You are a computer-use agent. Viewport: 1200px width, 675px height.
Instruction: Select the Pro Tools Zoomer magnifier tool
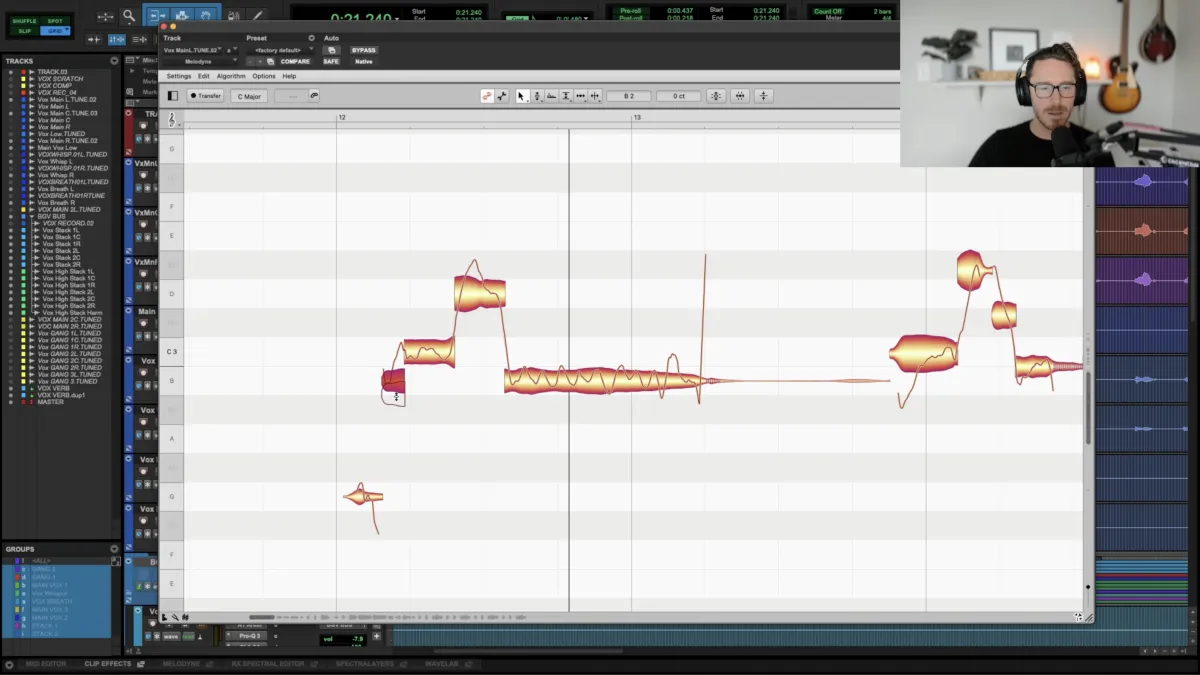(129, 15)
